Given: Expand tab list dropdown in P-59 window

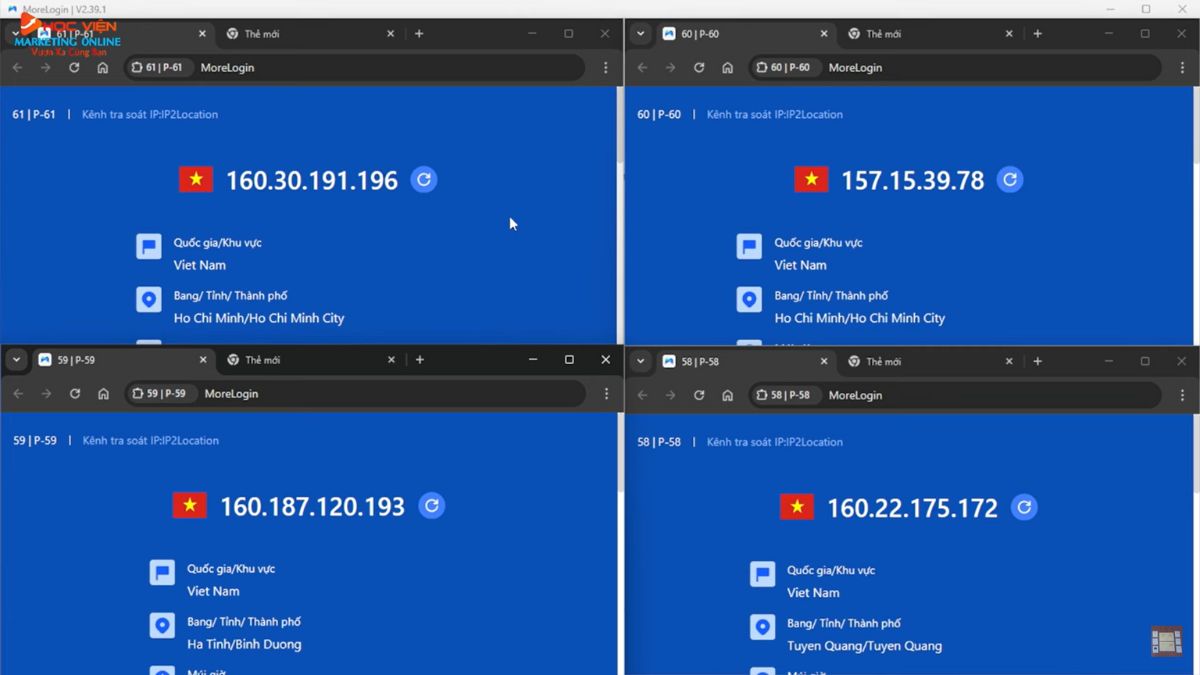Looking at the screenshot, I should point(16,360).
